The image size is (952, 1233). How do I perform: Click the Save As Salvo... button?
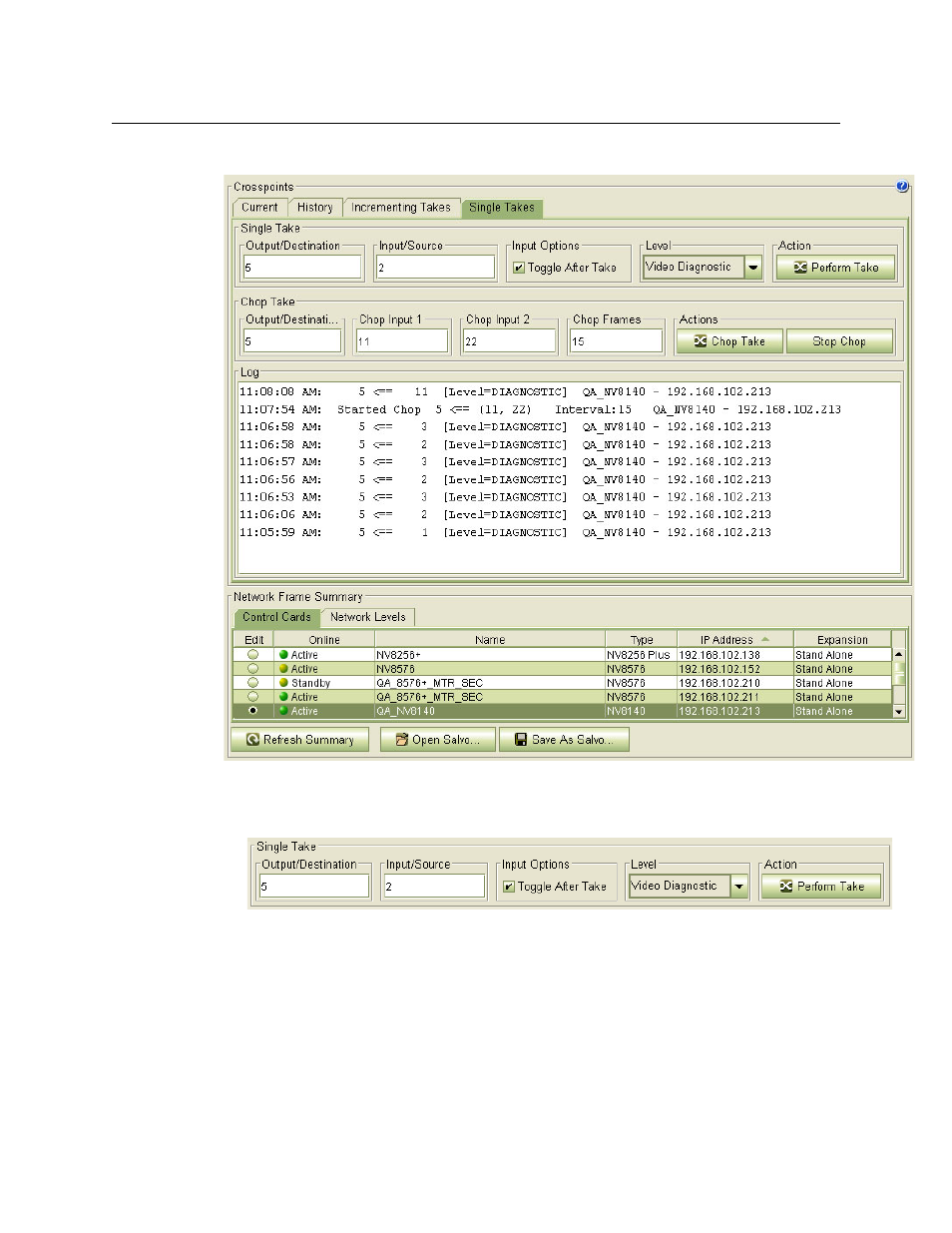pyautogui.click(x=564, y=740)
